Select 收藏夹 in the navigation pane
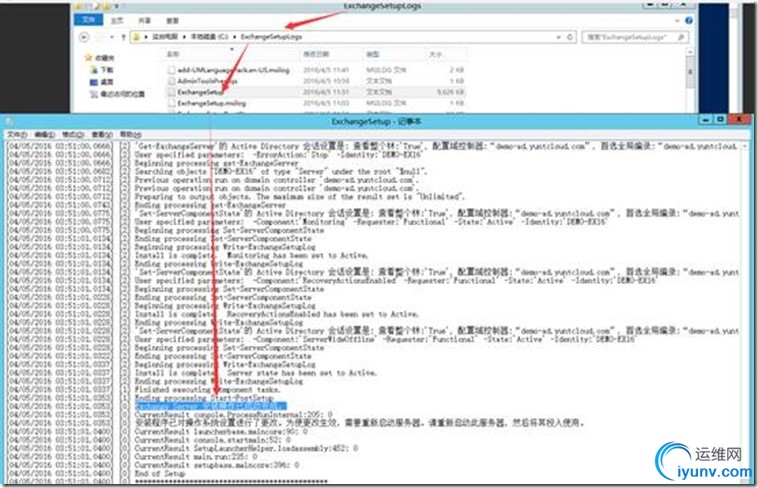758x488 pixels. [x=104, y=58]
